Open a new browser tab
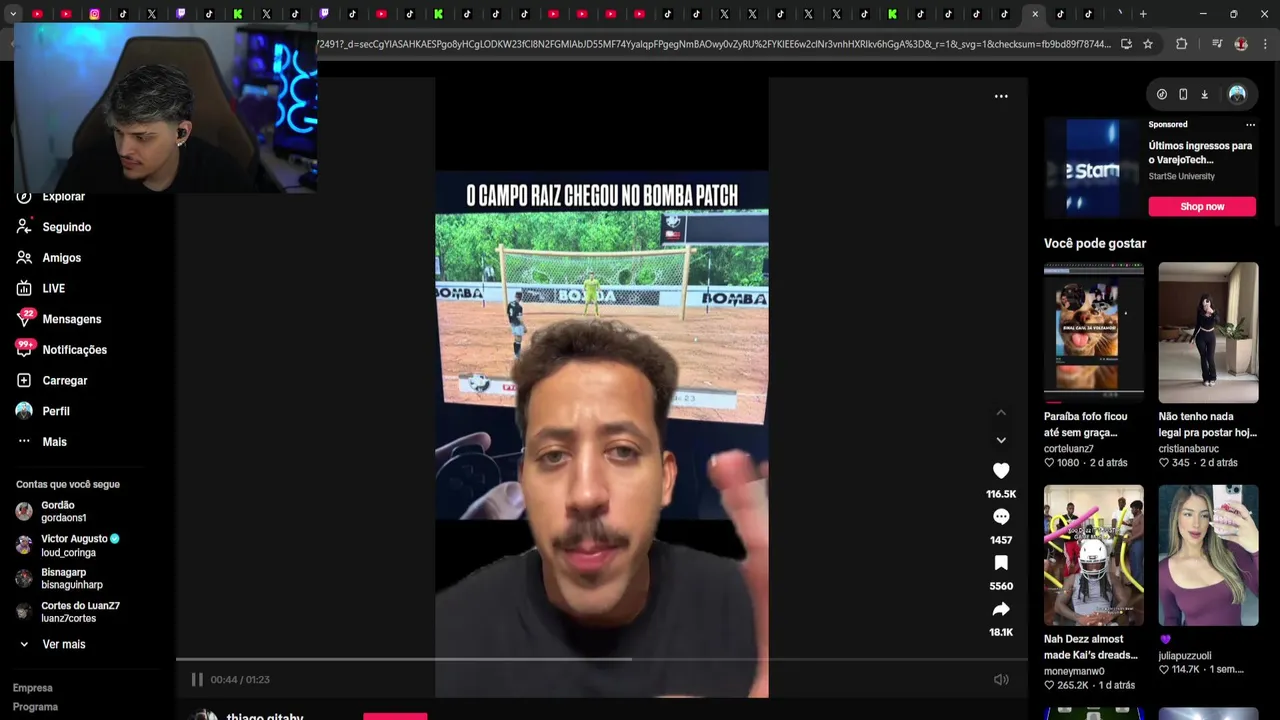This screenshot has height=720, width=1280. pyautogui.click(x=1143, y=14)
